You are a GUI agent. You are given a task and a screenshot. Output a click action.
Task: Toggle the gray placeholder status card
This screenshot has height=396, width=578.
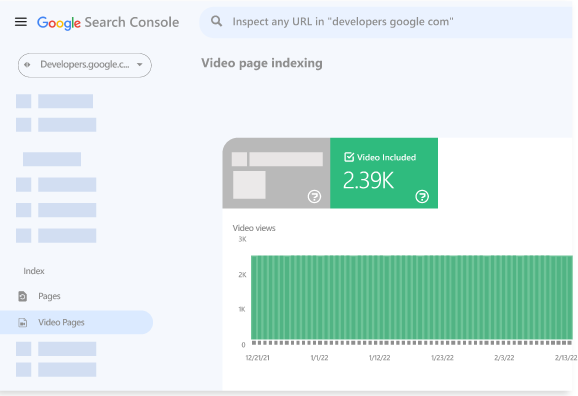point(276,173)
